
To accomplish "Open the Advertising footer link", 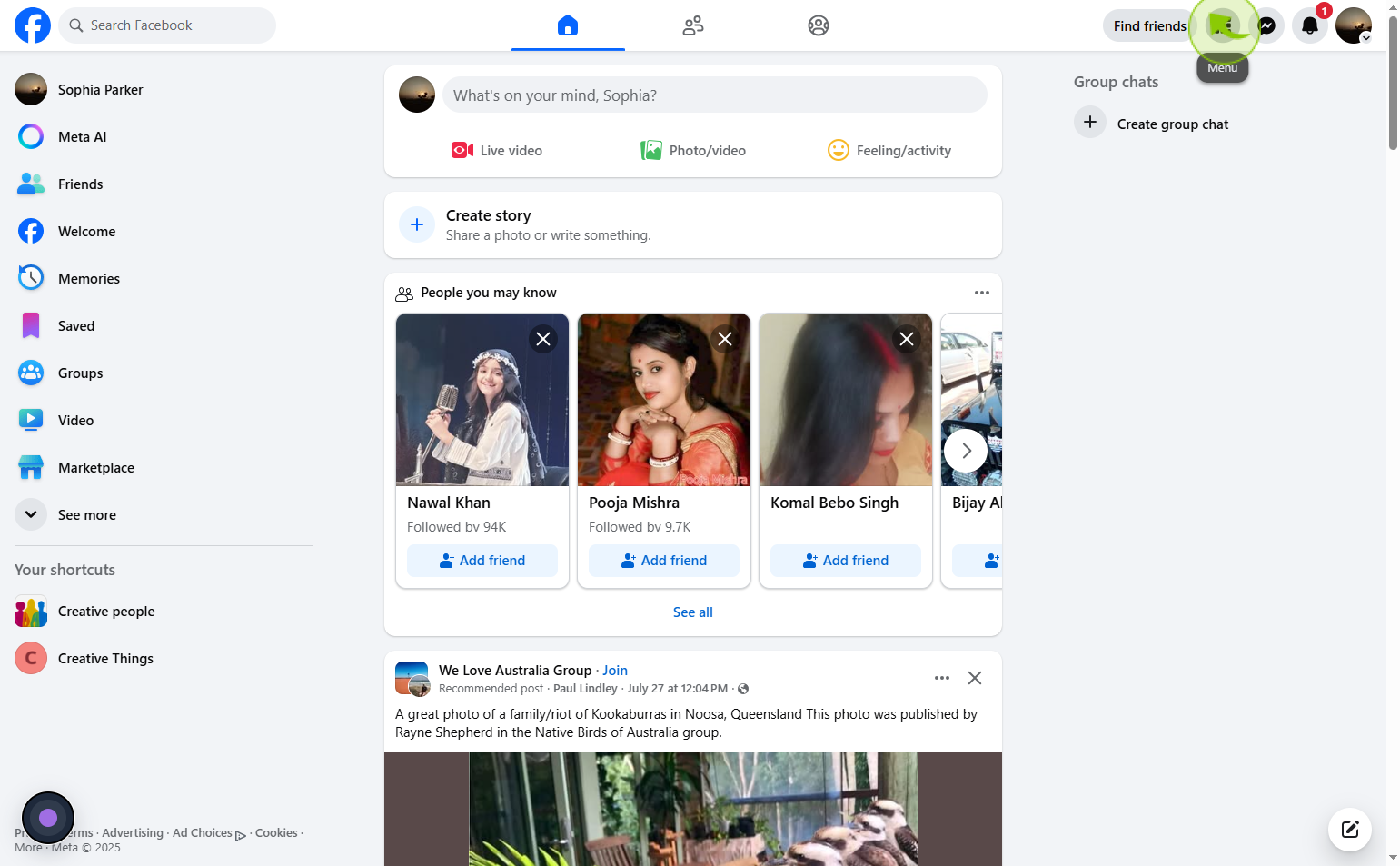I will [133, 833].
